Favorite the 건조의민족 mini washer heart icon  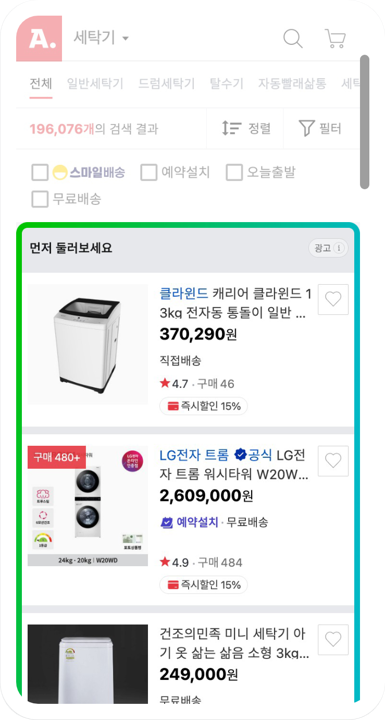point(333,639)
